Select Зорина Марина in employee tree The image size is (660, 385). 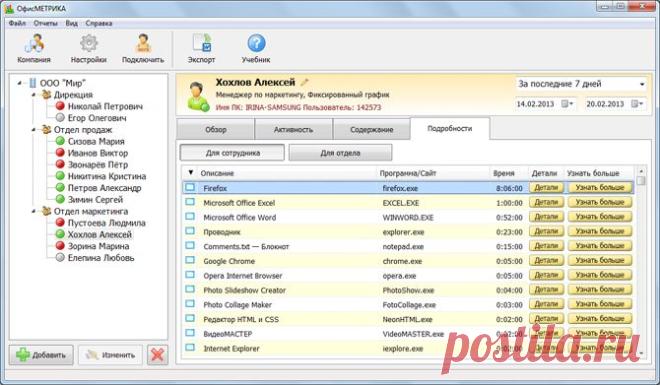[98, 246]
